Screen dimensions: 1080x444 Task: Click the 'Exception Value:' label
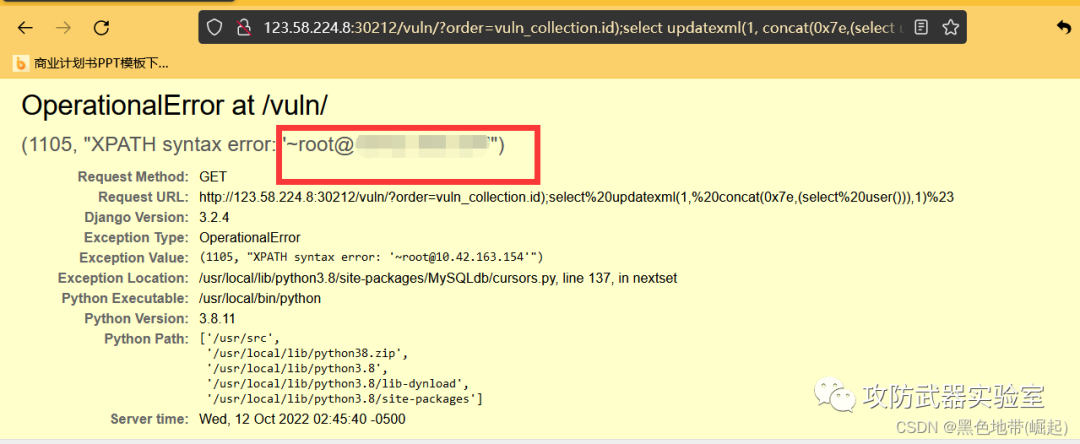(x=134, y=258)
